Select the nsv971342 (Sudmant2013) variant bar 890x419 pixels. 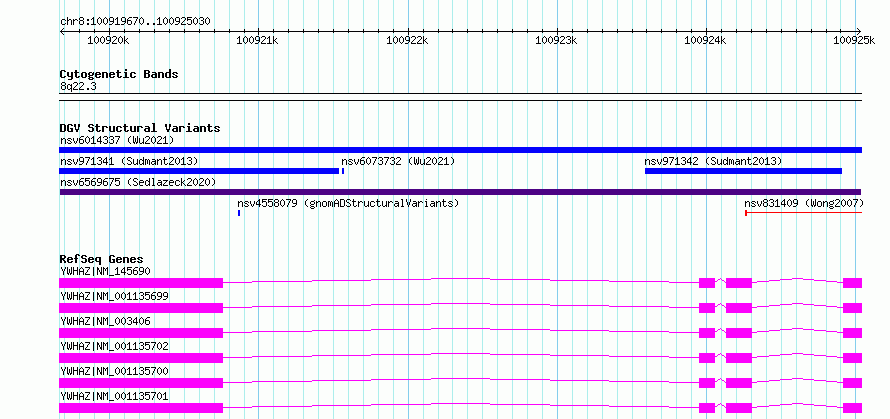coord(743,171)
